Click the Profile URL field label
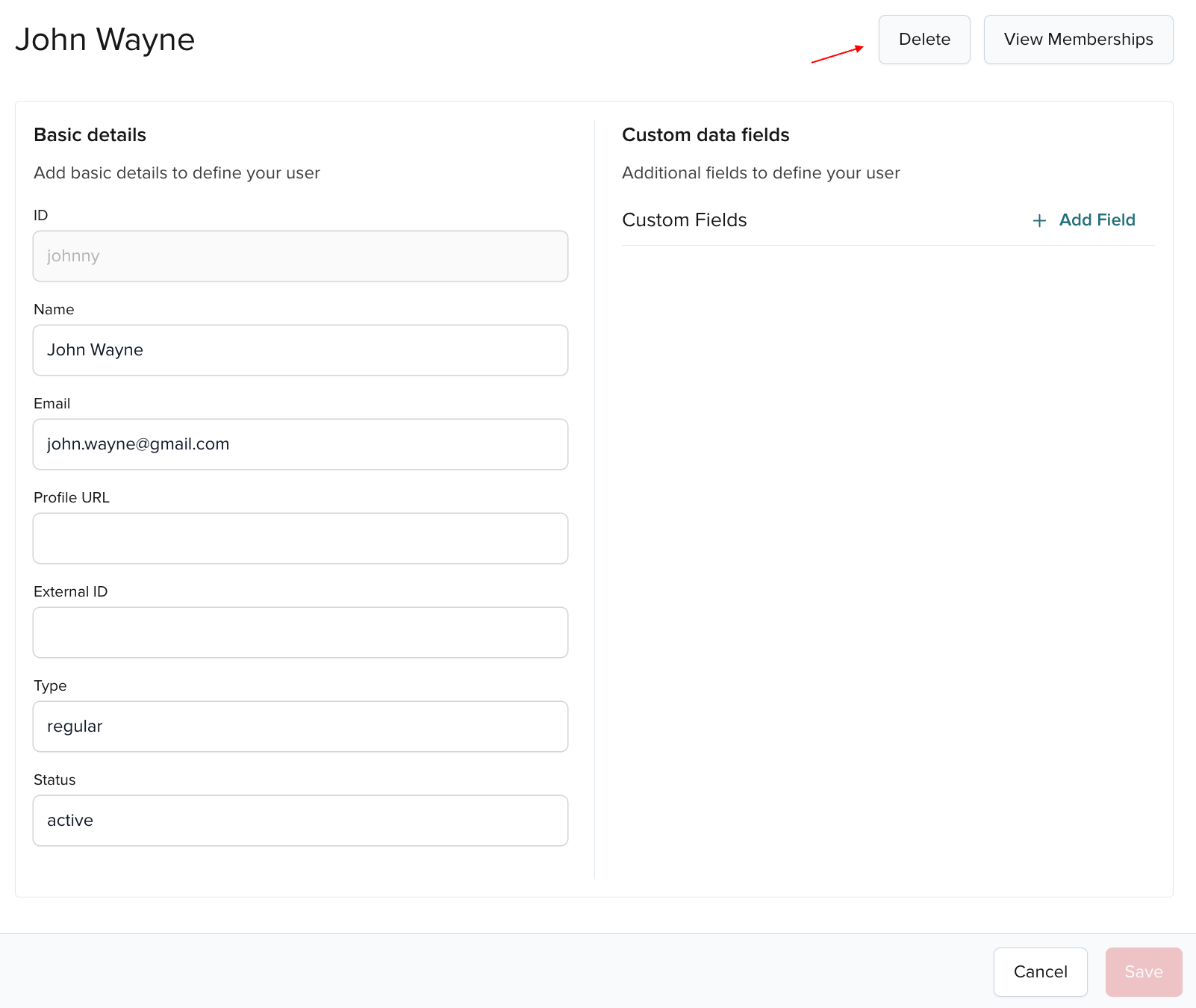Screen dimensions: 1196x1008 (x=71, y=498)
